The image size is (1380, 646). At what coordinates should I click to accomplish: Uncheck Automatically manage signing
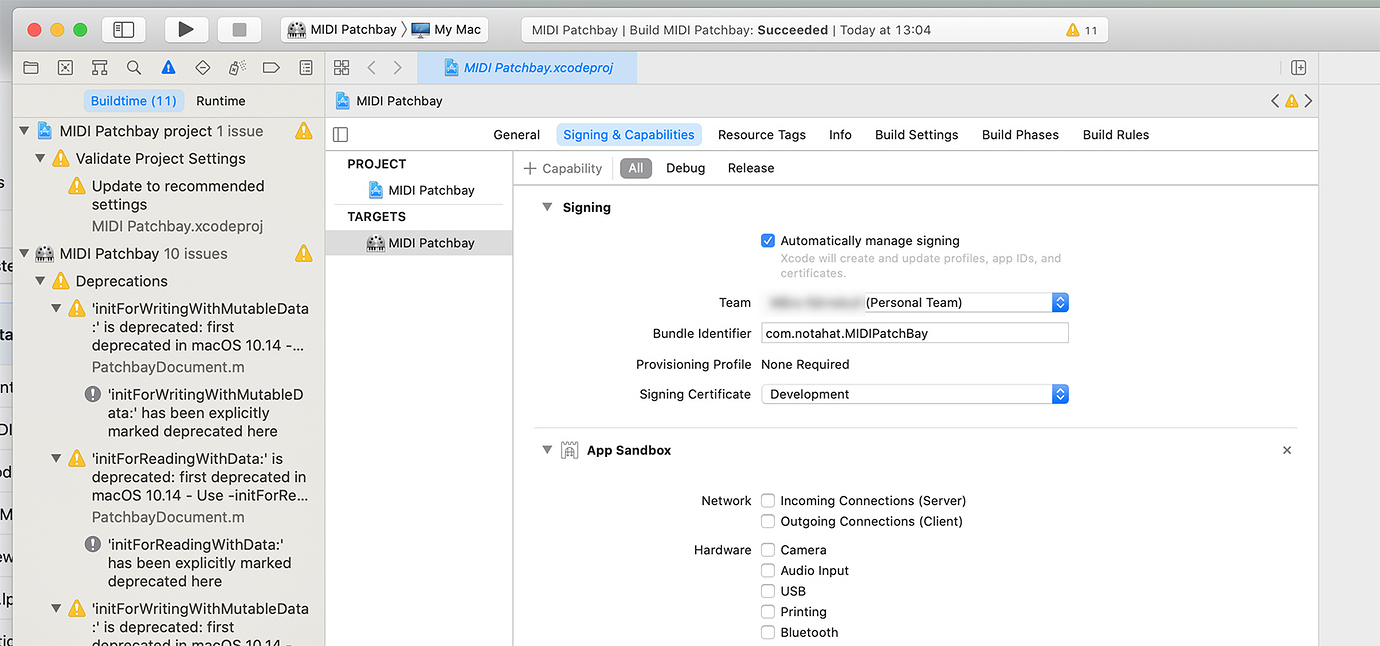click(x=768, y=241)
